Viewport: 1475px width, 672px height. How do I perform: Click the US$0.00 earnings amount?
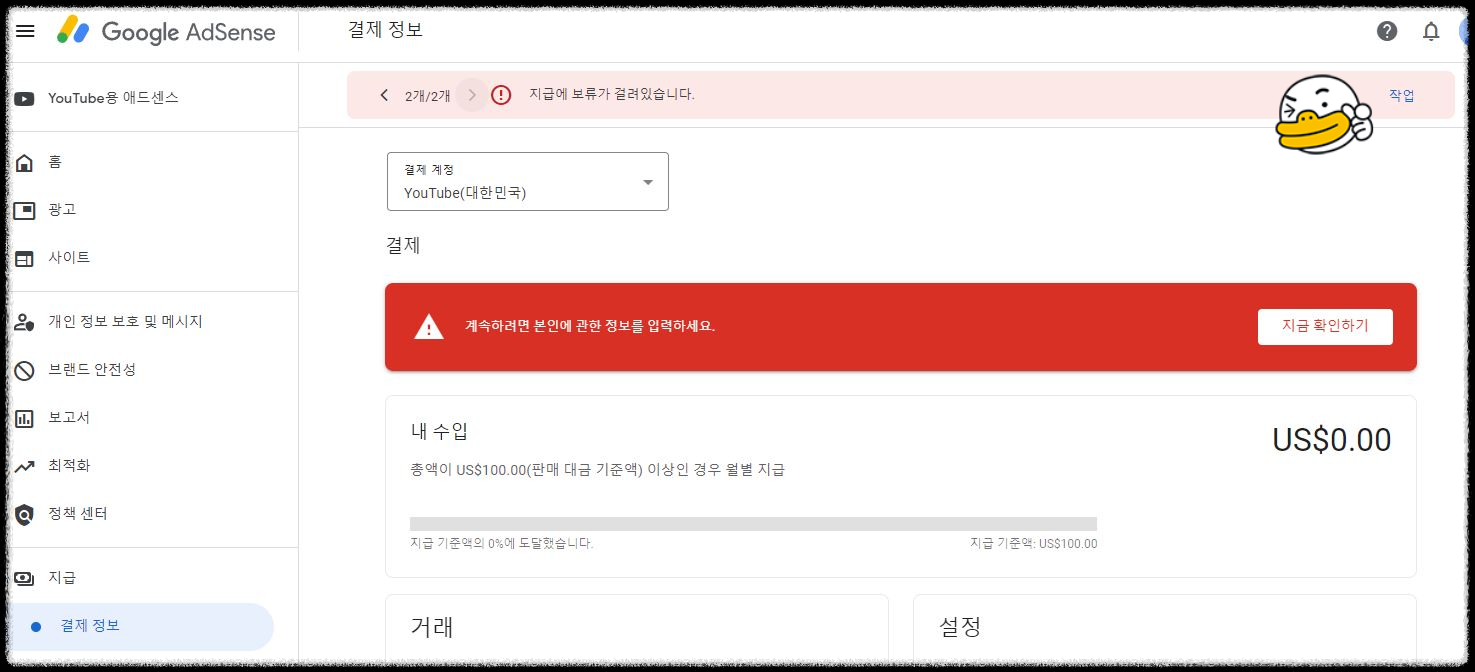pyautogui.click(x=1331, y=440)
